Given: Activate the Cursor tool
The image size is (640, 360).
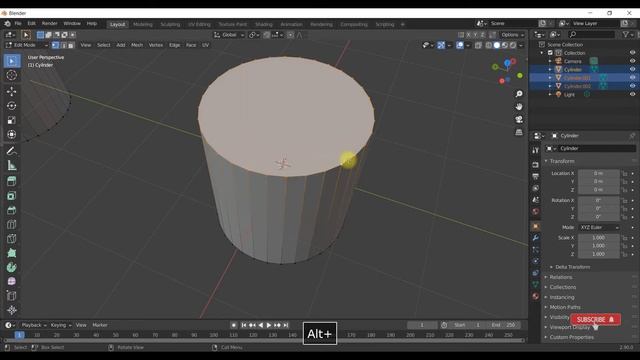Looking at the screenshot, I should 12,75.
